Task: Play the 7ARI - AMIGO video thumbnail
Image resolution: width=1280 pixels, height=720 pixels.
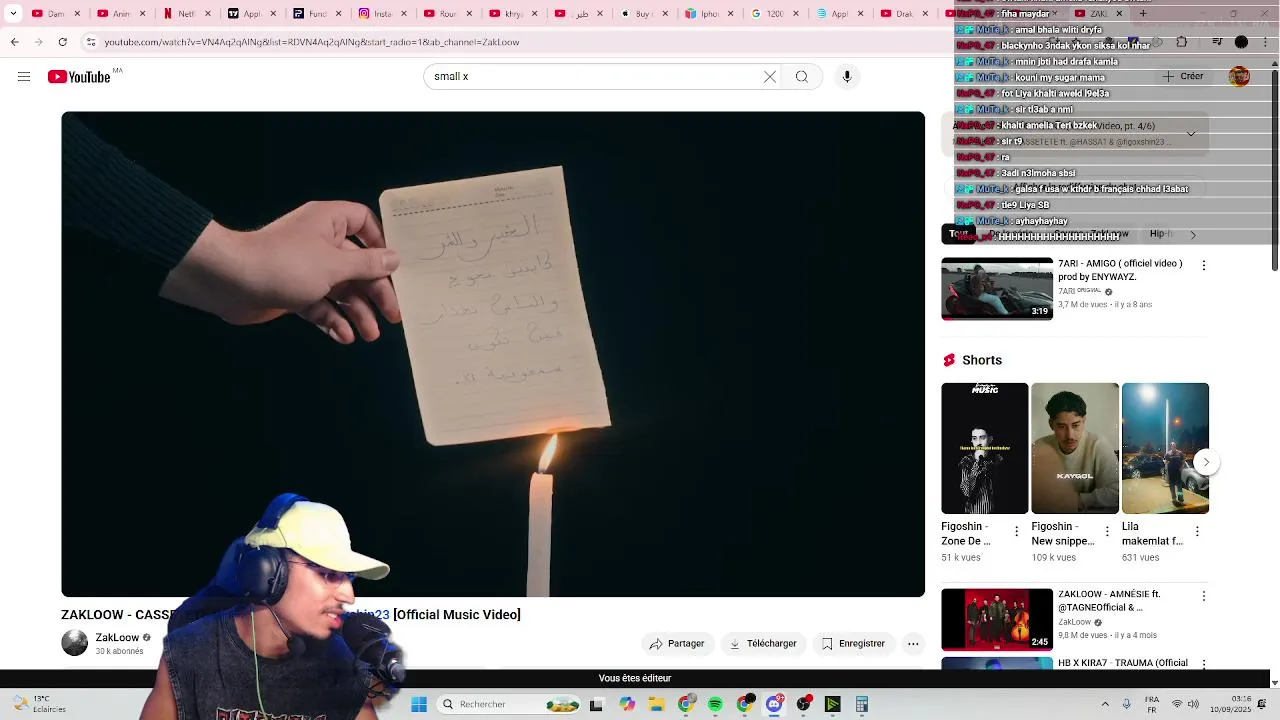Action: (x=997, y=289)
